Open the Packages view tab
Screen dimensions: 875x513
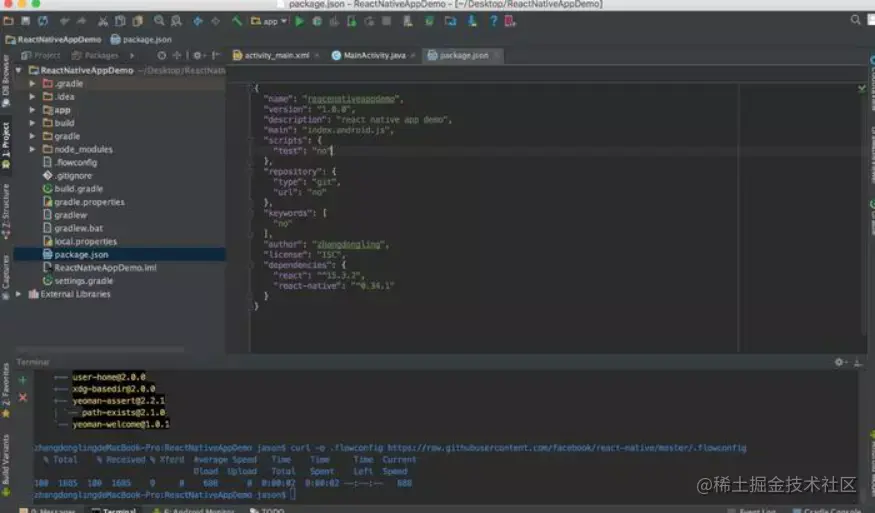(95, 55)
